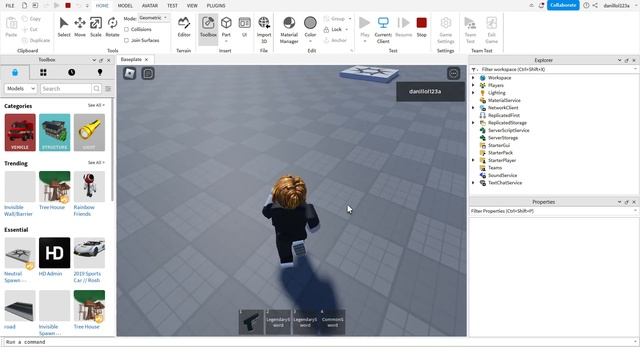The image size is (640, 360).
Task: Select the second Legendary sword hotbar slot
Action: coord(305,322)
